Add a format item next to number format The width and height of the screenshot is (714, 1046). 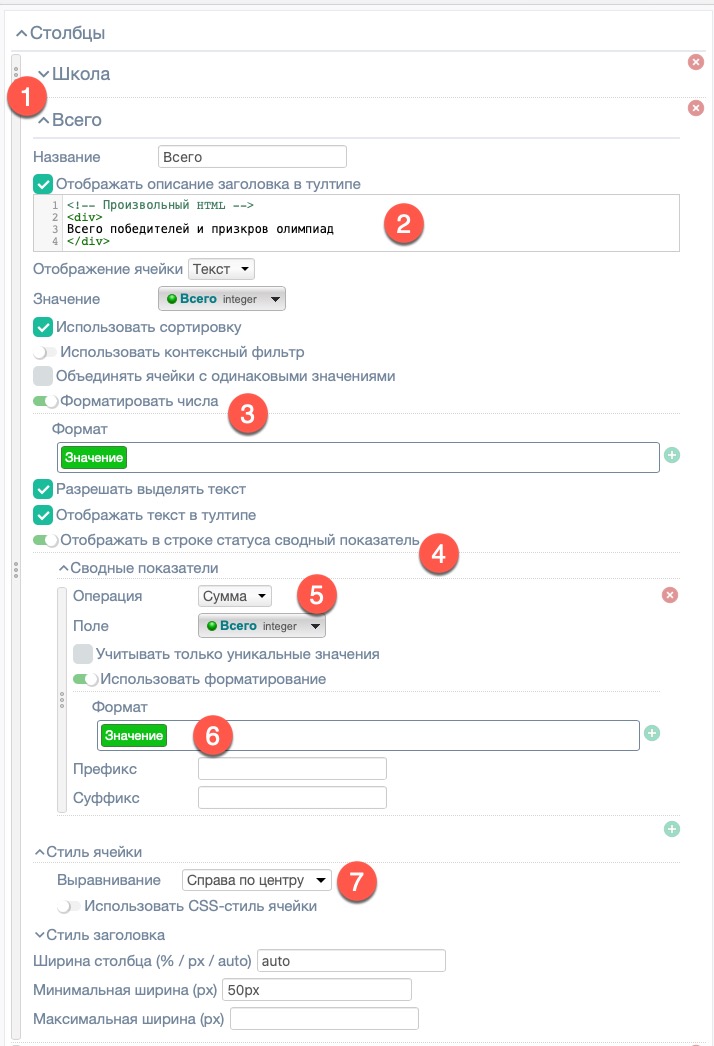click(672, 456)
